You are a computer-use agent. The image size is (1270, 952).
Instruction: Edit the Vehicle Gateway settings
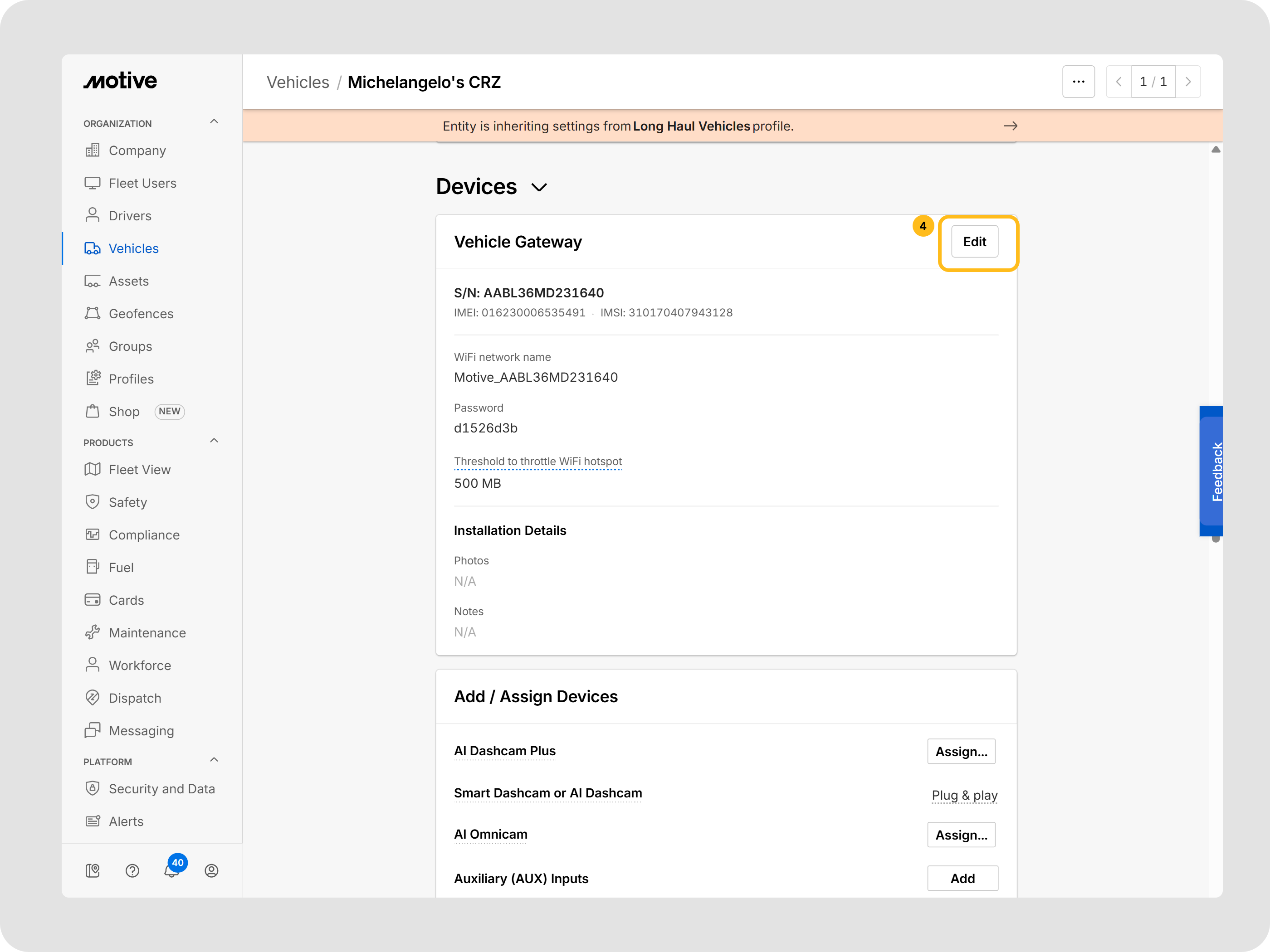tap(974, 242)
